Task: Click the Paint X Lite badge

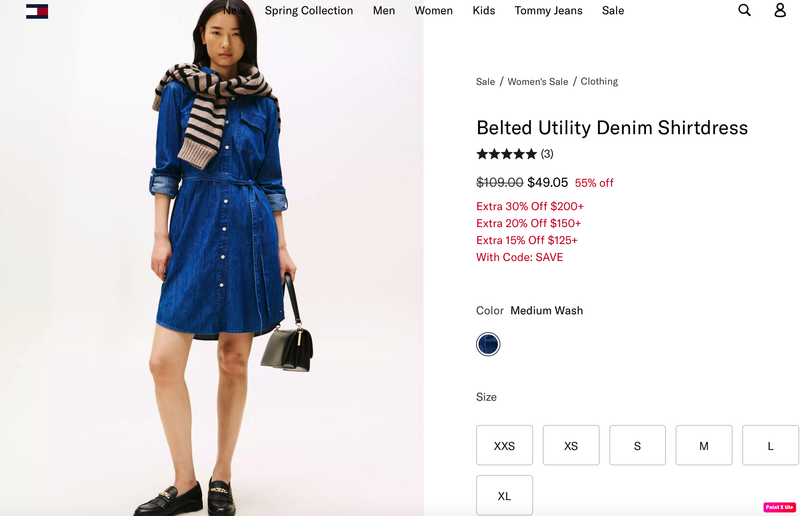Action: [x=779, y=507]
